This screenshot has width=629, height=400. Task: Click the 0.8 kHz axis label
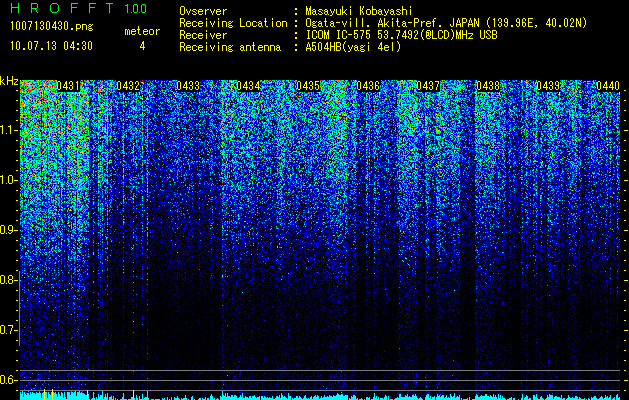[8, 280]
